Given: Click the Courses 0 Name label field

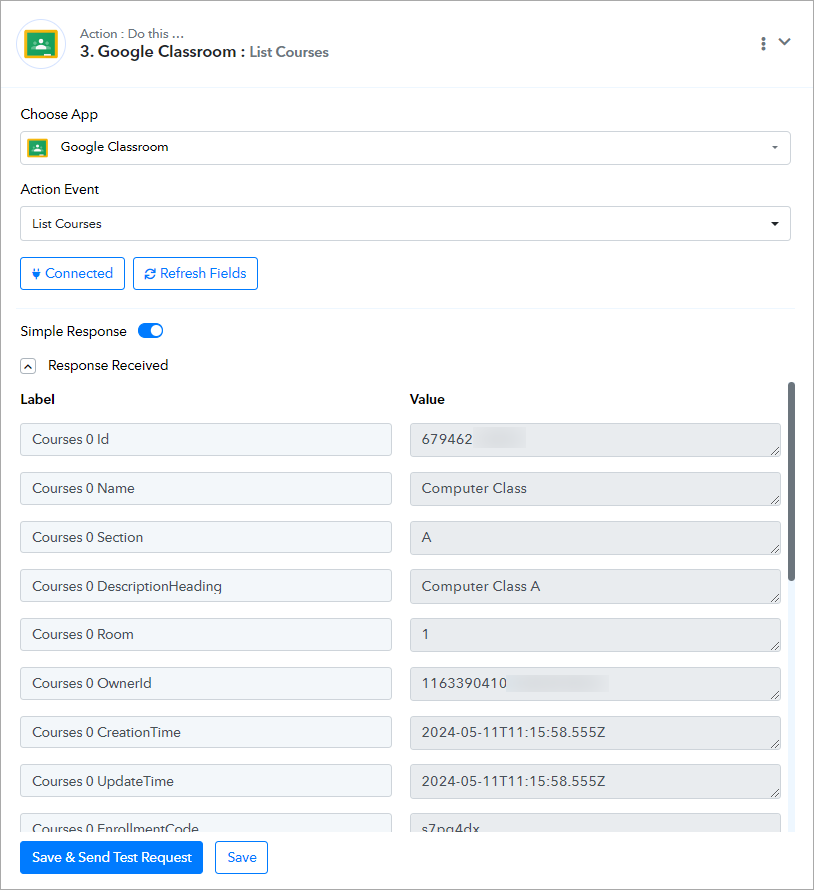Looking at the screenshot, I should coord(206,488).
